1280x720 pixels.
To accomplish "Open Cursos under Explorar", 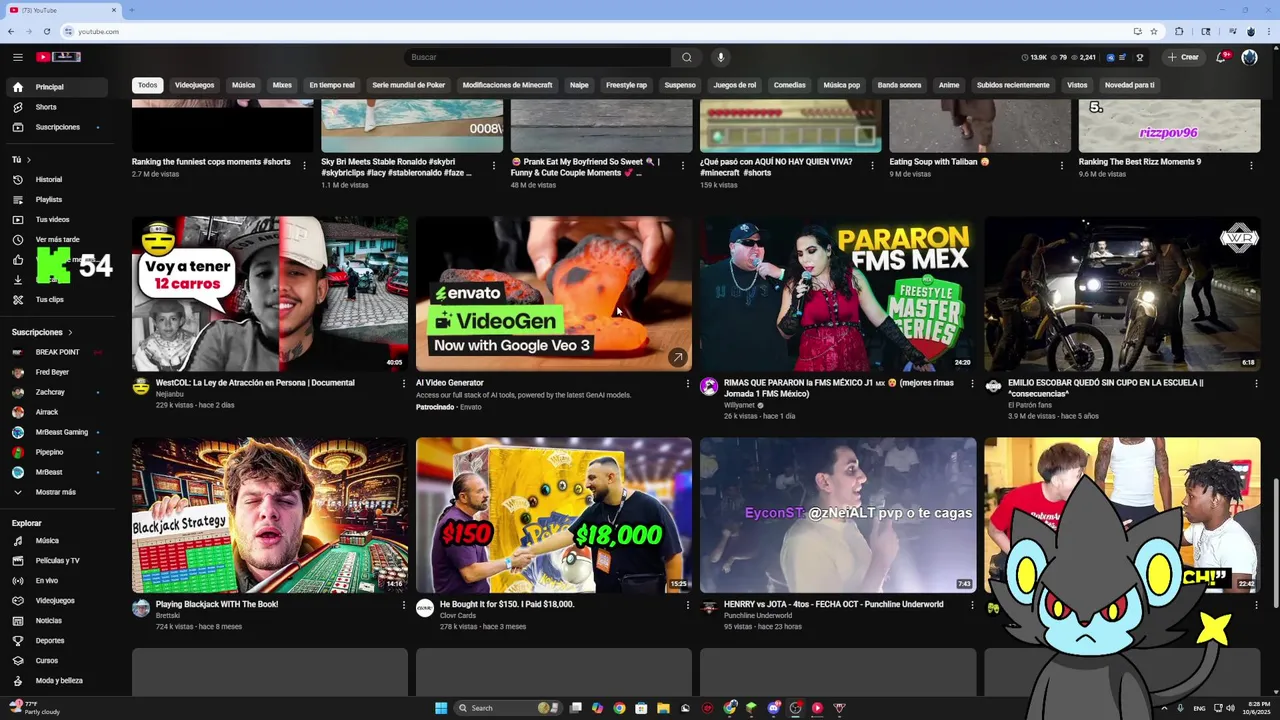I will click(56, 660).
